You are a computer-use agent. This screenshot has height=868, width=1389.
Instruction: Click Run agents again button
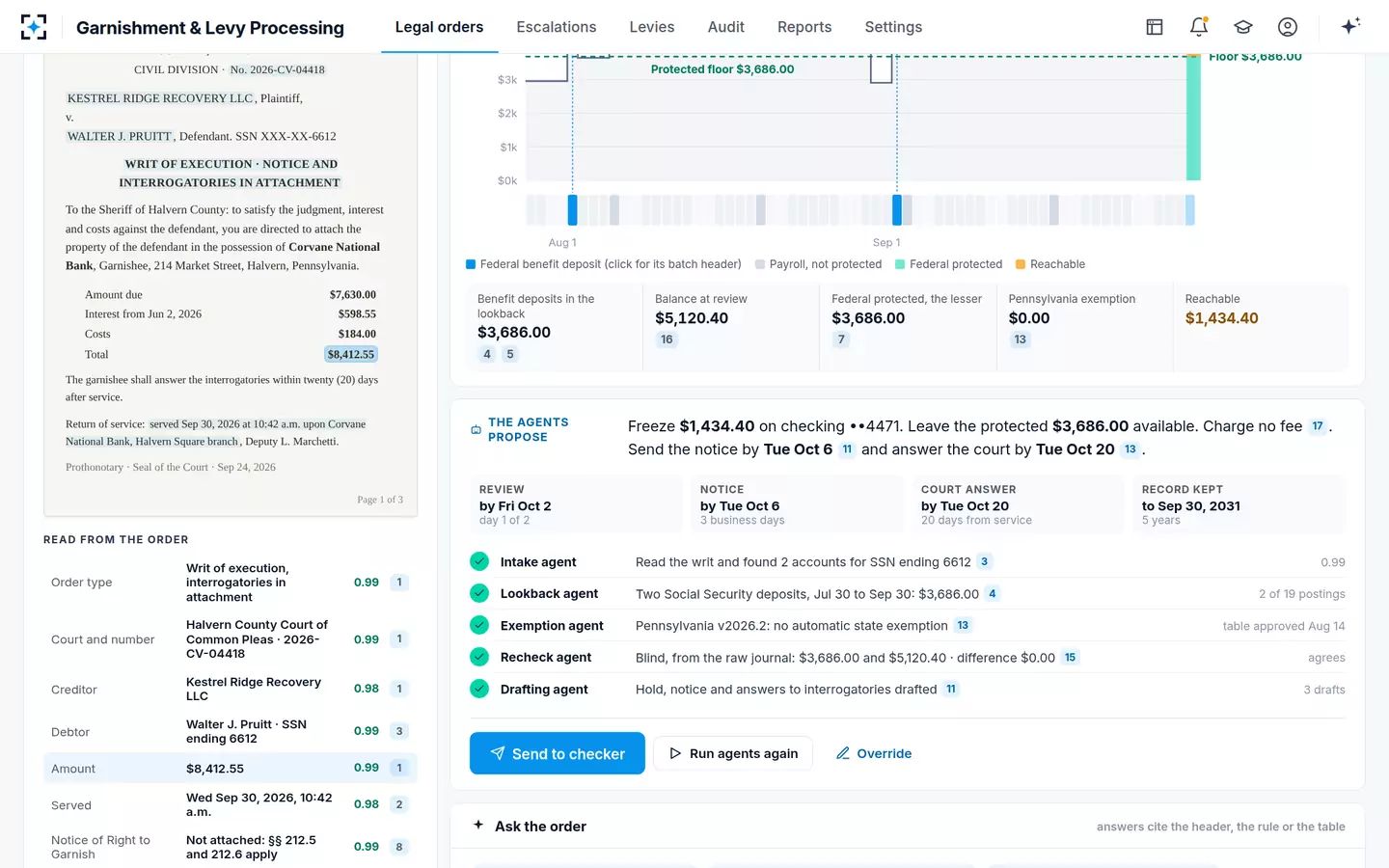733,753
